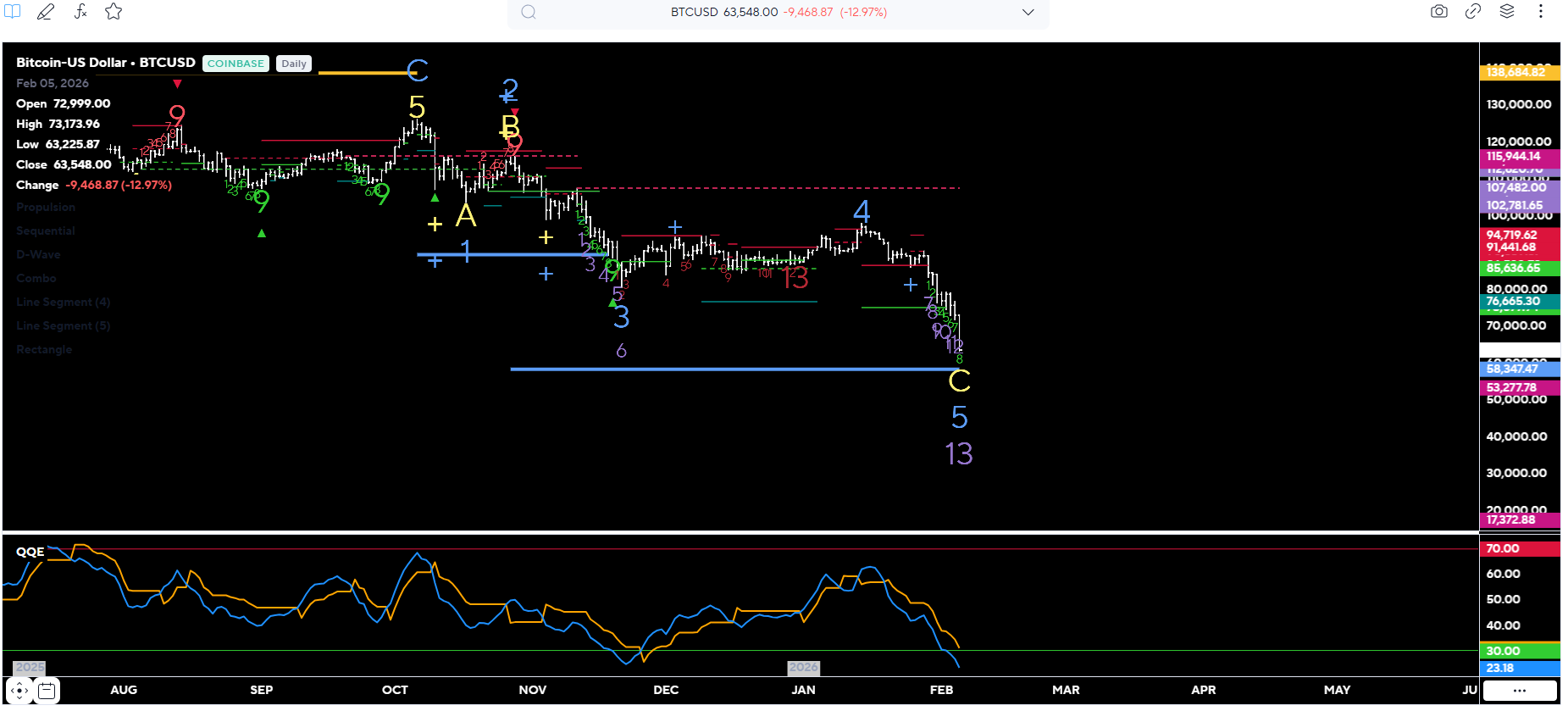Open the book icon in top-left toolbar
The width and height of the screenshot is (1568, 711).
[x=13, y=12]
